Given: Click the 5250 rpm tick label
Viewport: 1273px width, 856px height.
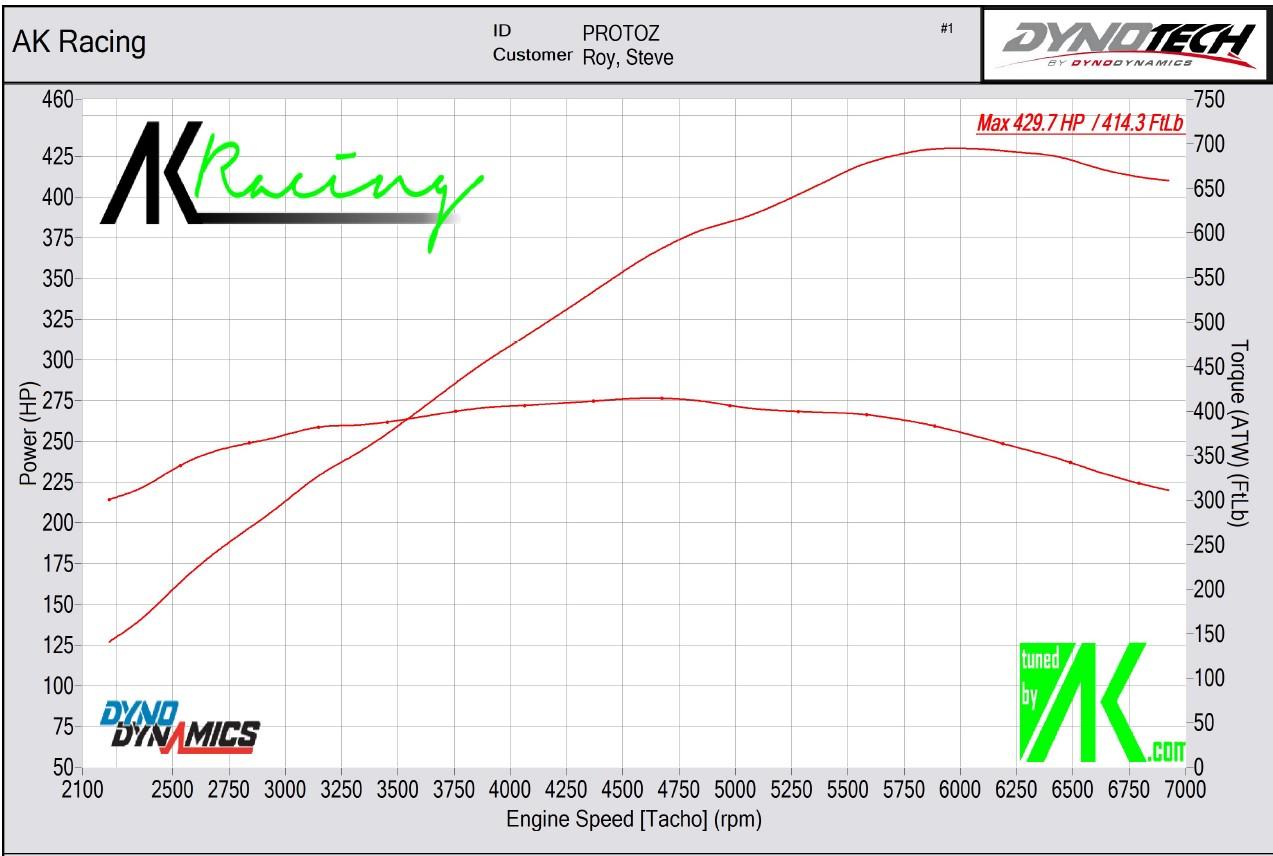Looking at the screenshot, I should point(791,789).
